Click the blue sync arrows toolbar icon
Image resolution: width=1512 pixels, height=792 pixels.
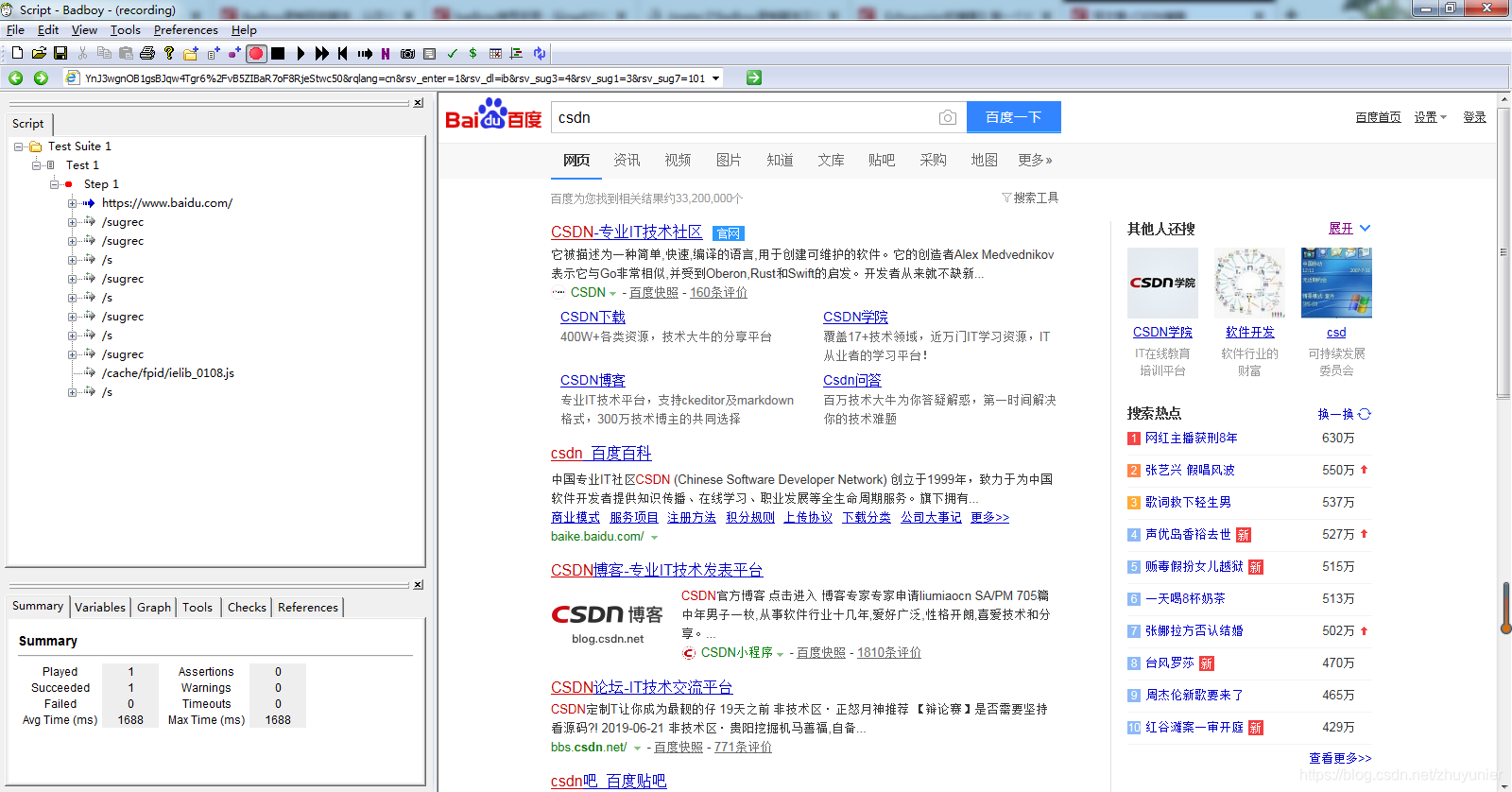point(539,54)
